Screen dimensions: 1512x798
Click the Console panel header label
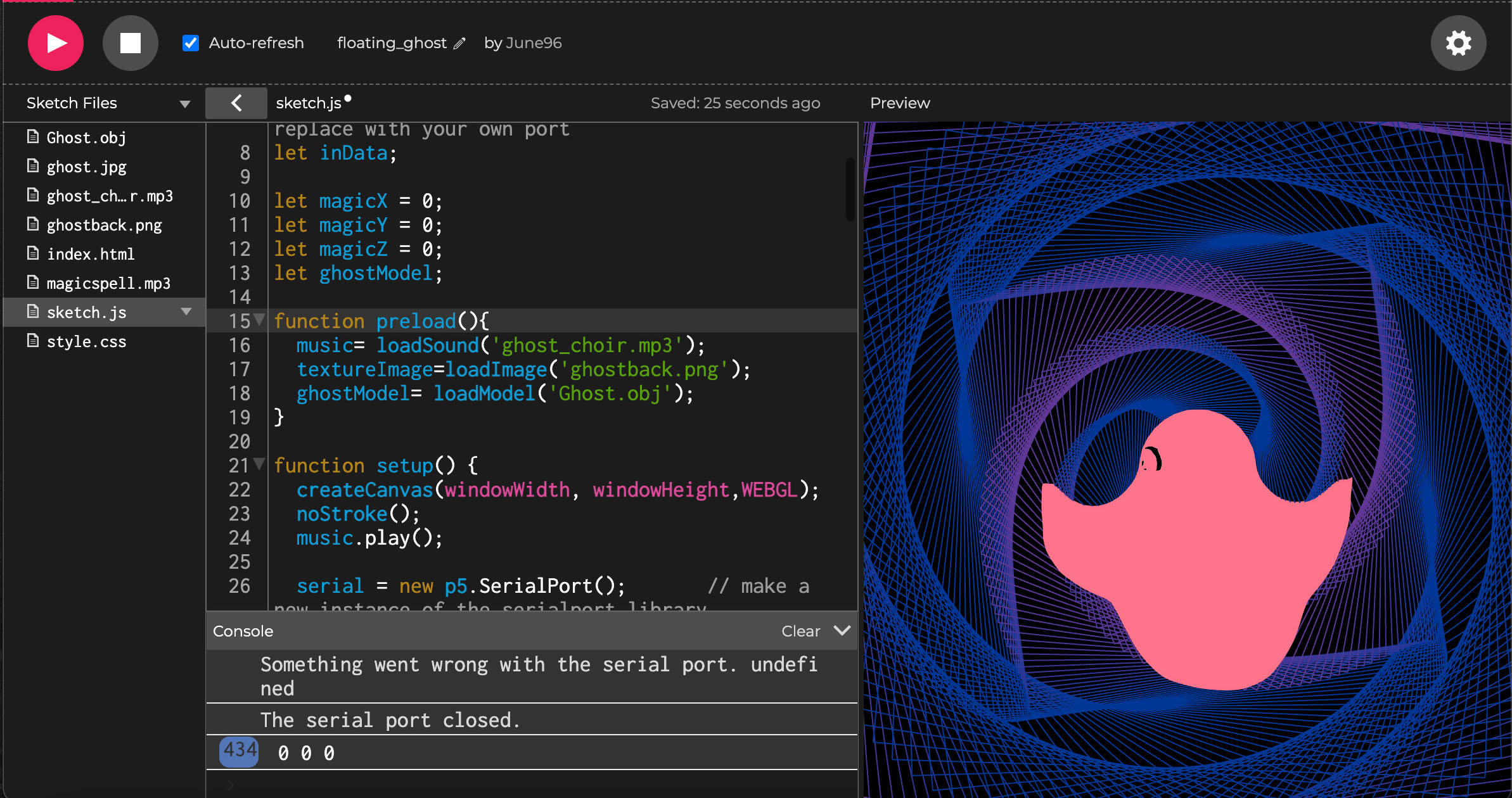click(243, 631)
